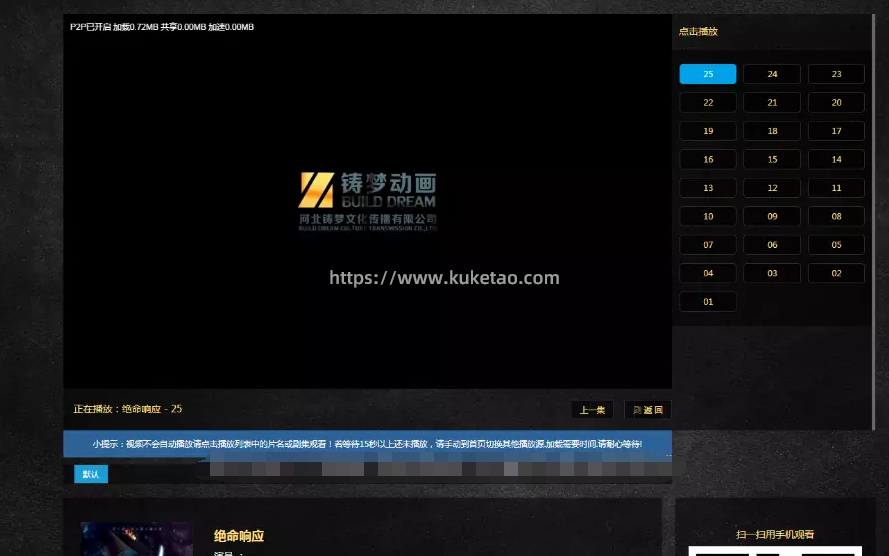Screen dimensions: 889x556
Task: Open episode 23
Action: (836, 74)
